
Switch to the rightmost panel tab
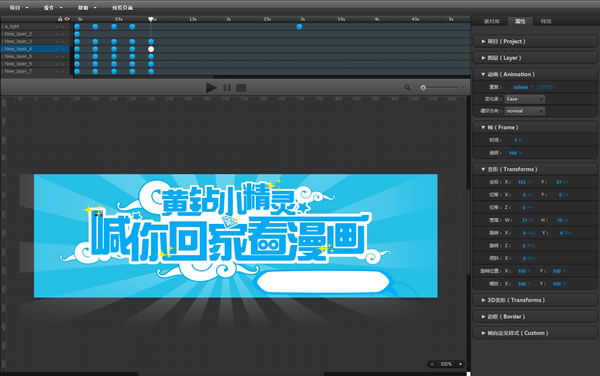click(x=546, y=21)
